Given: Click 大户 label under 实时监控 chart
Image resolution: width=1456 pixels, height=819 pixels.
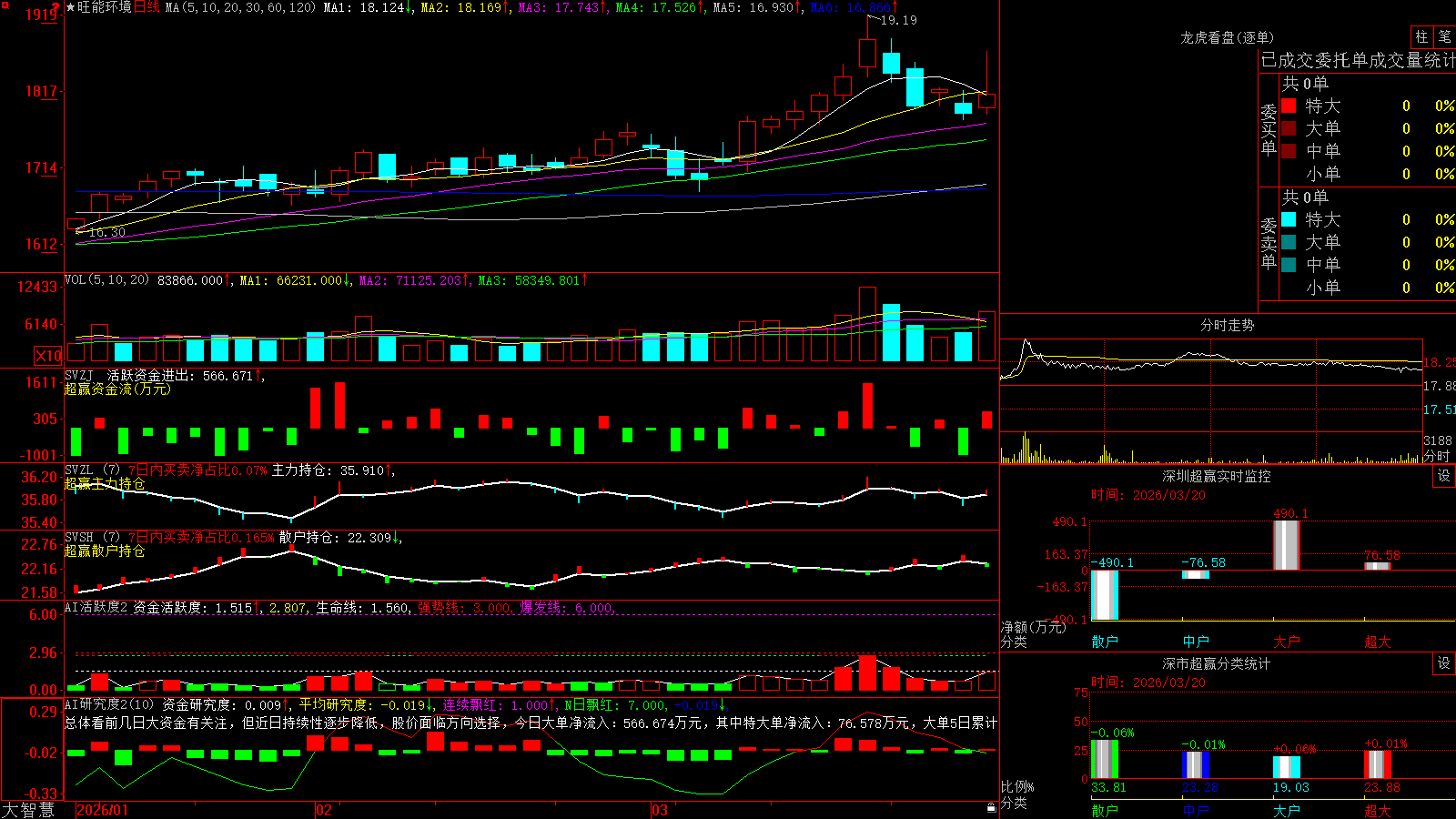Looking at the screenshot, I should click(x=1287, y=642).
